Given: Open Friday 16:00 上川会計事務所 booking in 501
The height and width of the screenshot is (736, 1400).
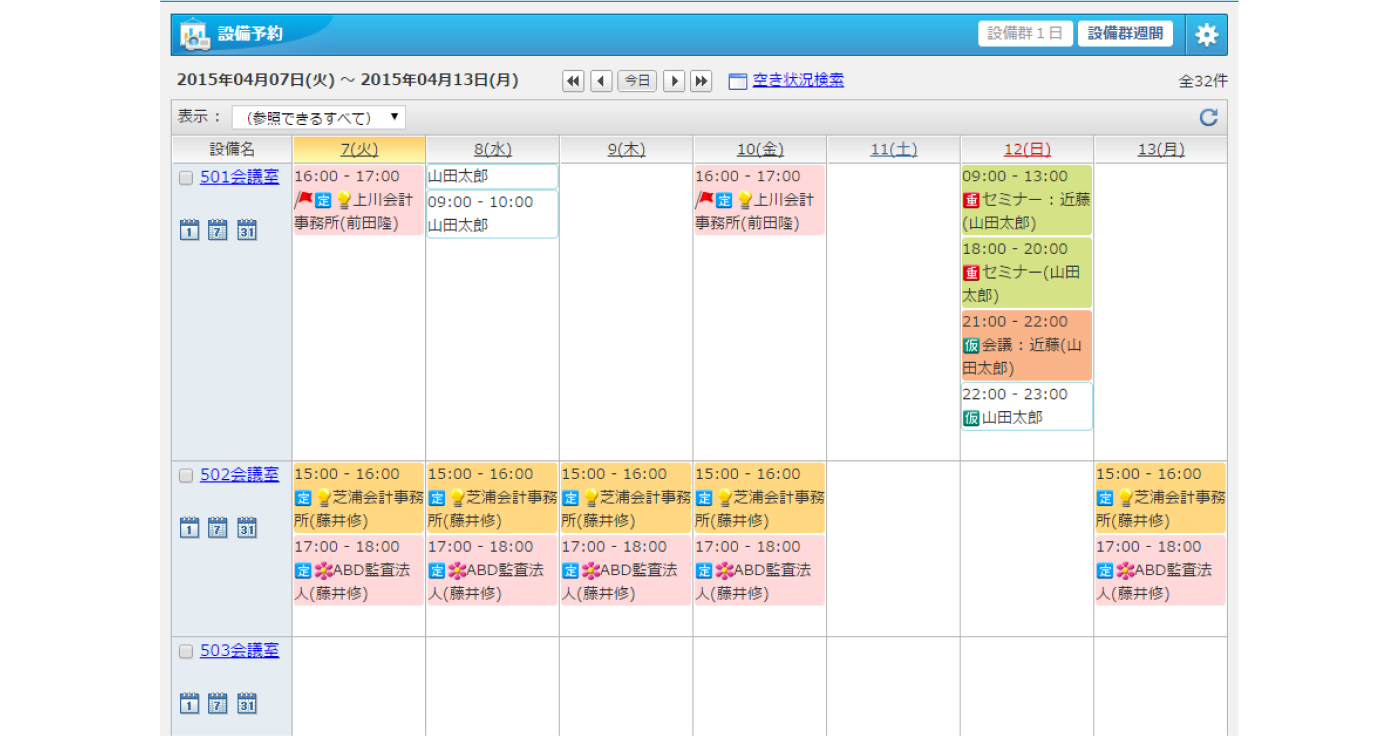Looking at the screenshot, I should coord(760,200).
